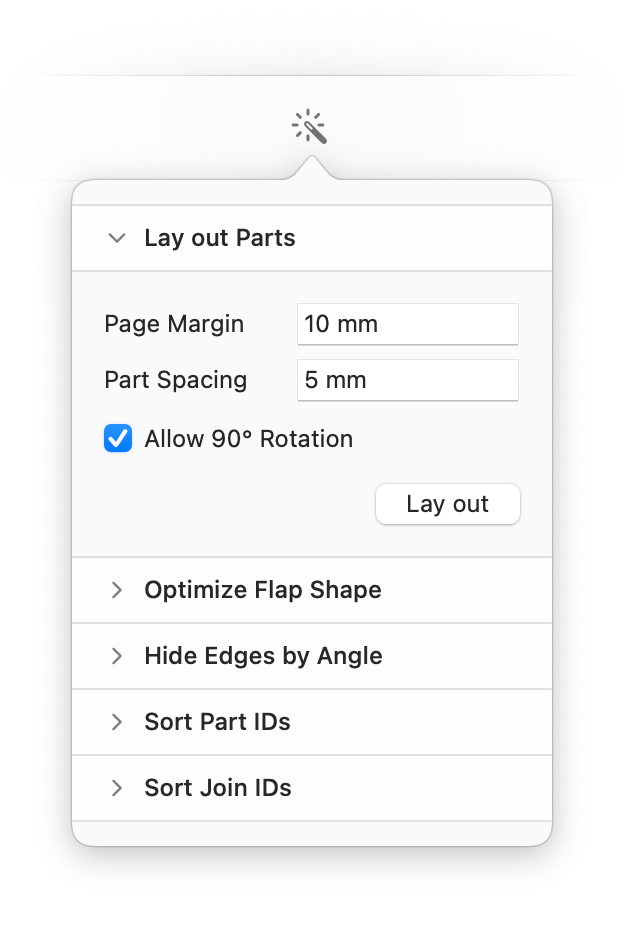Viewport: 624px width, 926px height.
Task: Click the Lay out Parts section title
Action: click(x=220, y=238)
